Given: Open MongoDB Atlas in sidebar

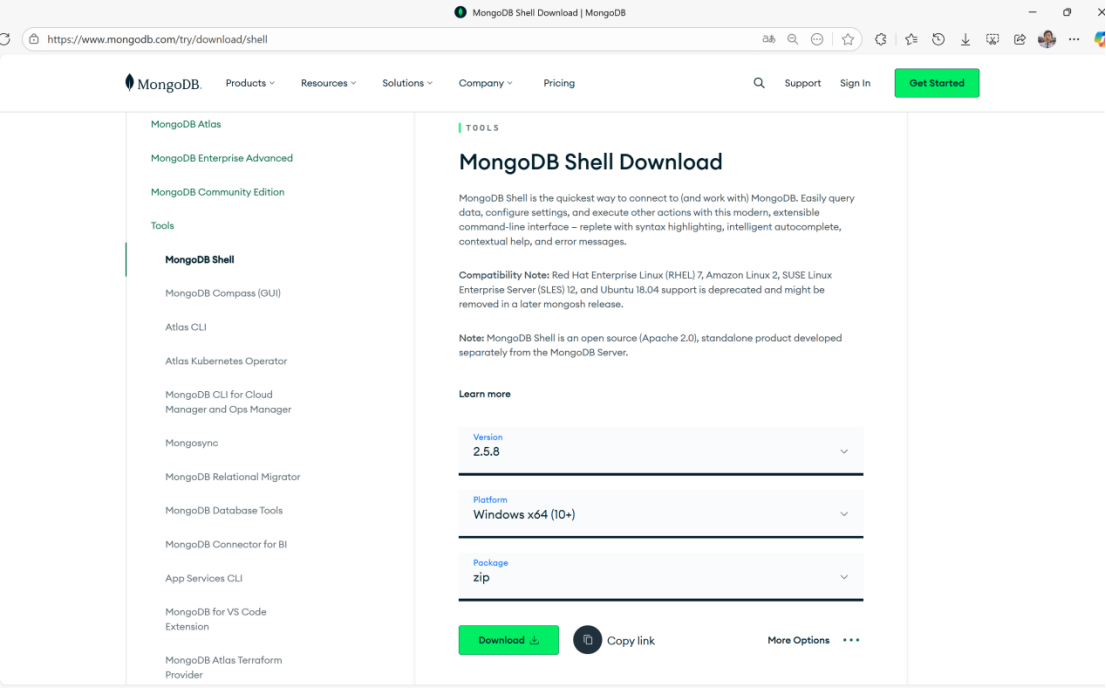Looking at the screenshot, I should coord(186,124).
